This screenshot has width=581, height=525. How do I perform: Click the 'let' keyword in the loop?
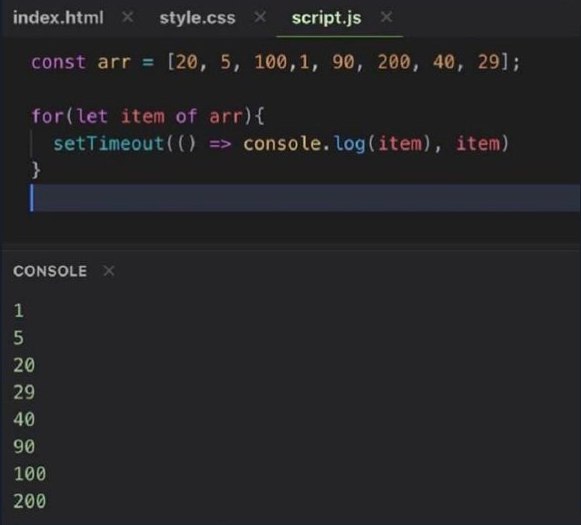coord(93,116)
